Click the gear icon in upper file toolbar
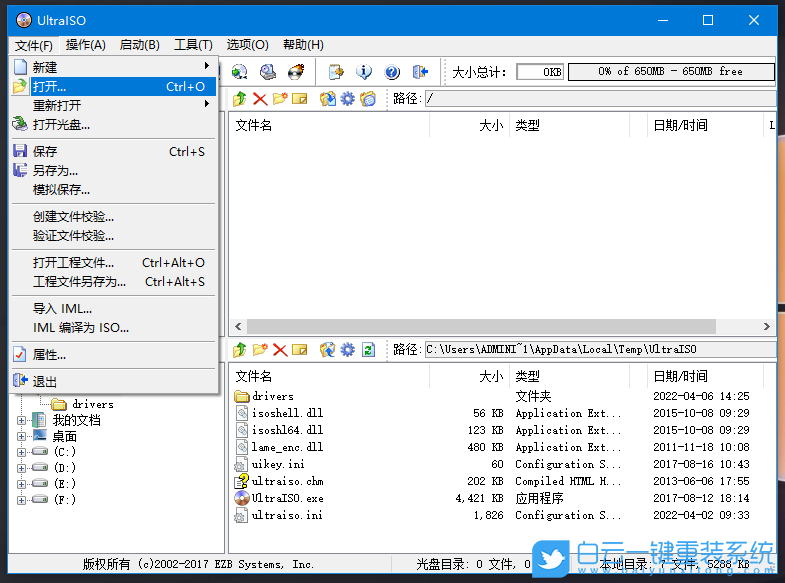This screenshot has width=785, height=583. 347,98
